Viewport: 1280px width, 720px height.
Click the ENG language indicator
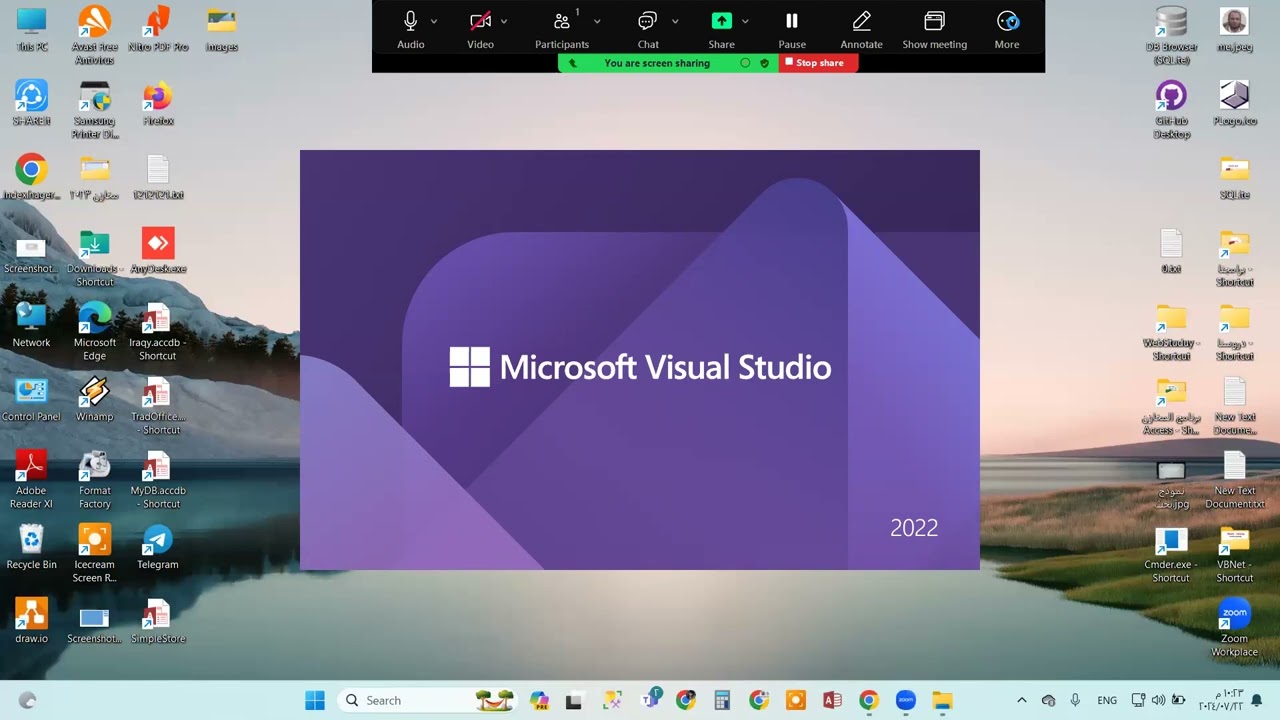tap(1107, 700)
